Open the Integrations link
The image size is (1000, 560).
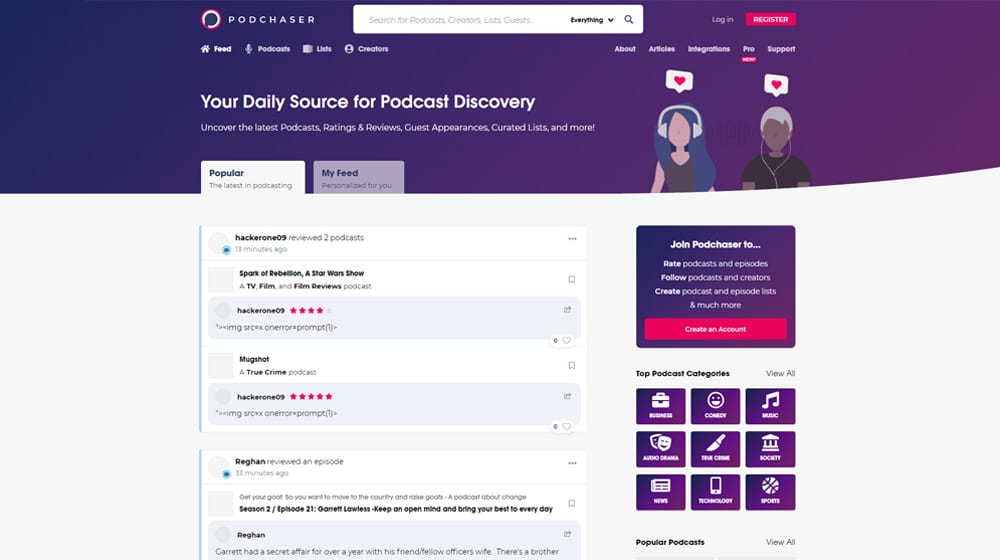click(709, 48)
